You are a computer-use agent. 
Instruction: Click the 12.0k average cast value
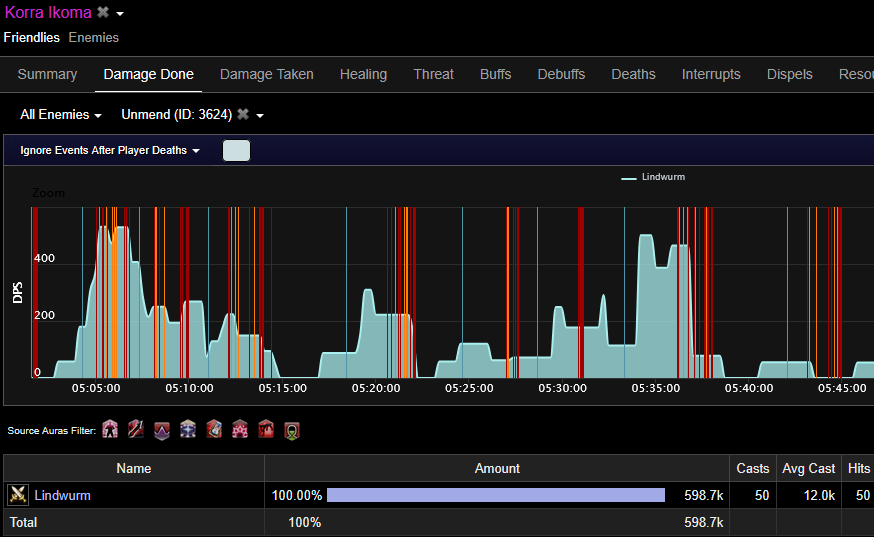click(819, 495)
